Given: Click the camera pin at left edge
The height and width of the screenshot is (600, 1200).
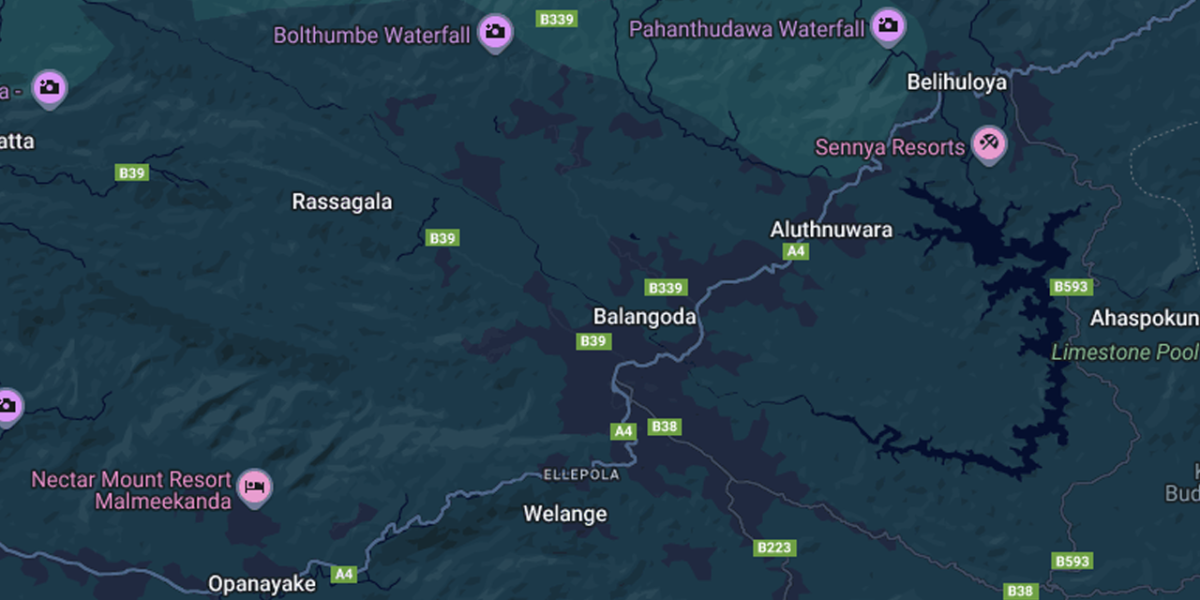Looking at the screenshot, I should pos(6,406).
